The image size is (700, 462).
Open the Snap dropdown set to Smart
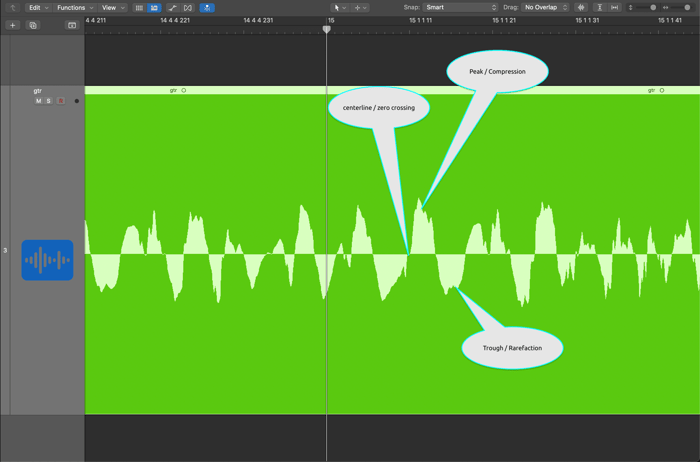coord(460,8)
